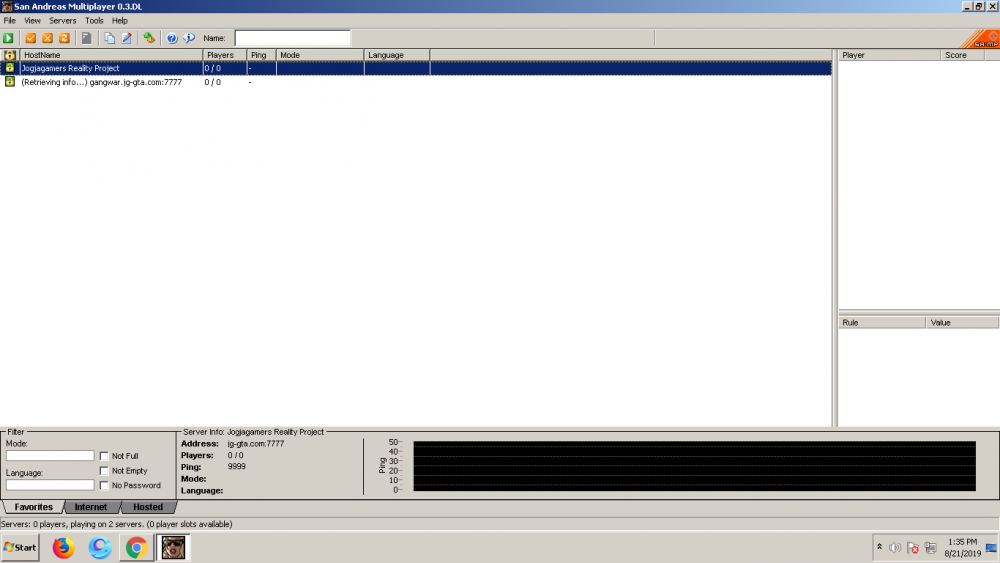This screenshot has height=563, width=1000.
Task: Click the gray Master List document icon
Action: (87, 38)
